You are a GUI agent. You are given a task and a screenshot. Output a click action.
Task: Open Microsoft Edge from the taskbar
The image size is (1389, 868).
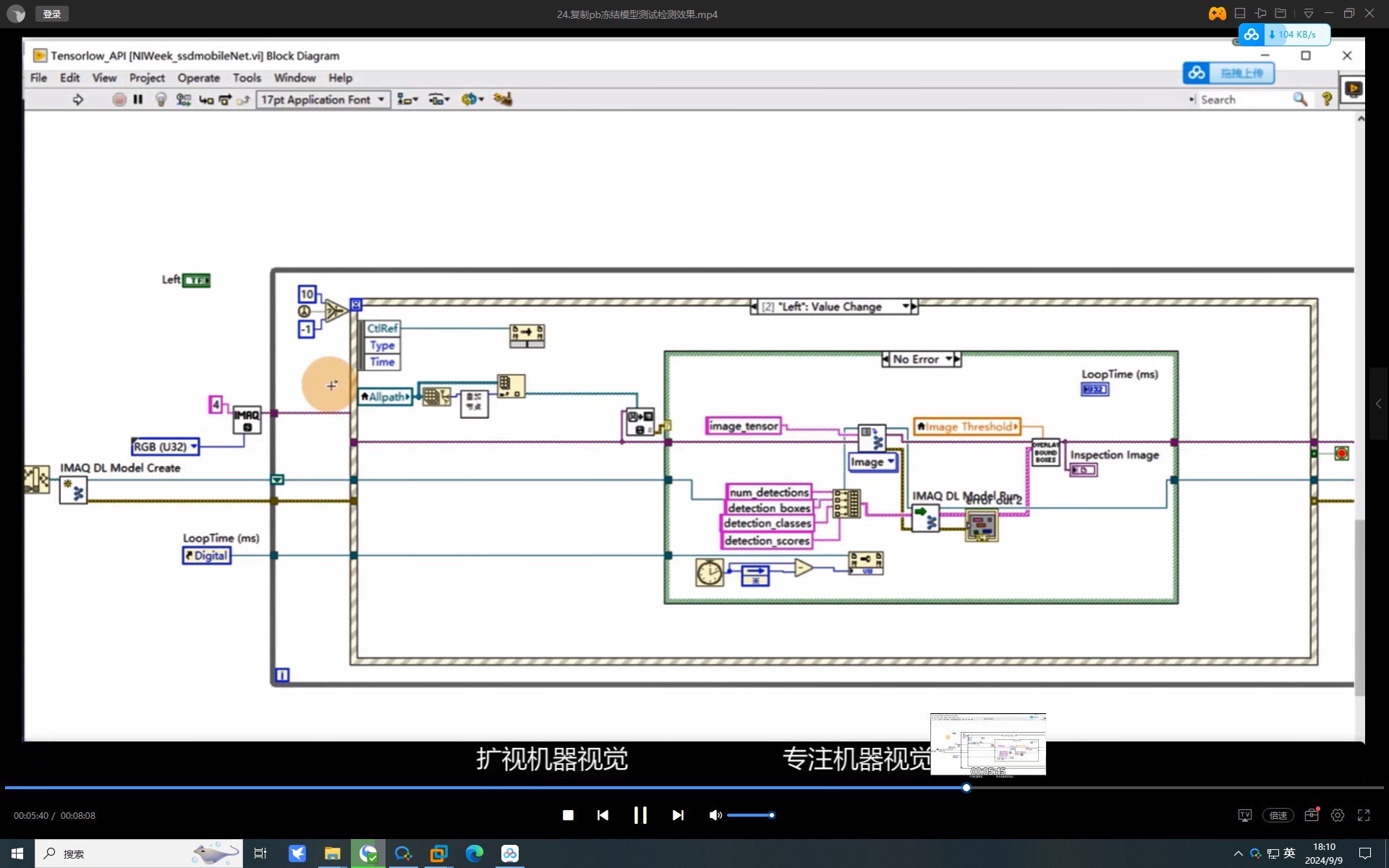point(475,854)
